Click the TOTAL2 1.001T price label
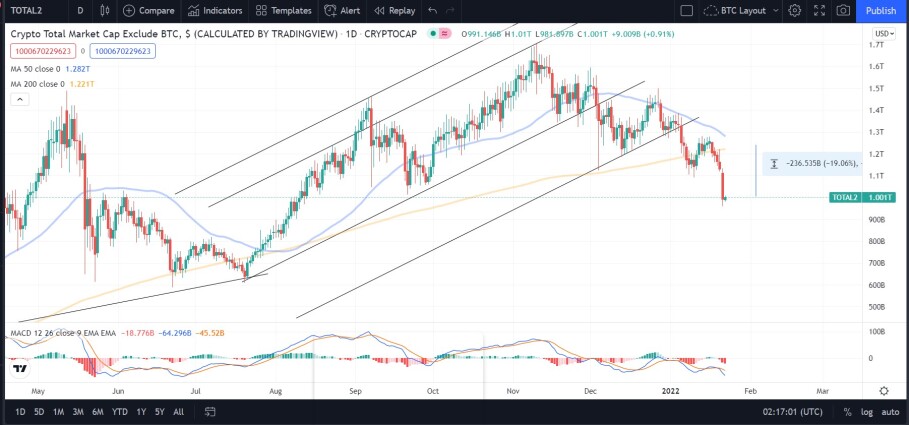The height and width of the screenshot is (425, 909). pyautogui.click(x=863, y=198)
